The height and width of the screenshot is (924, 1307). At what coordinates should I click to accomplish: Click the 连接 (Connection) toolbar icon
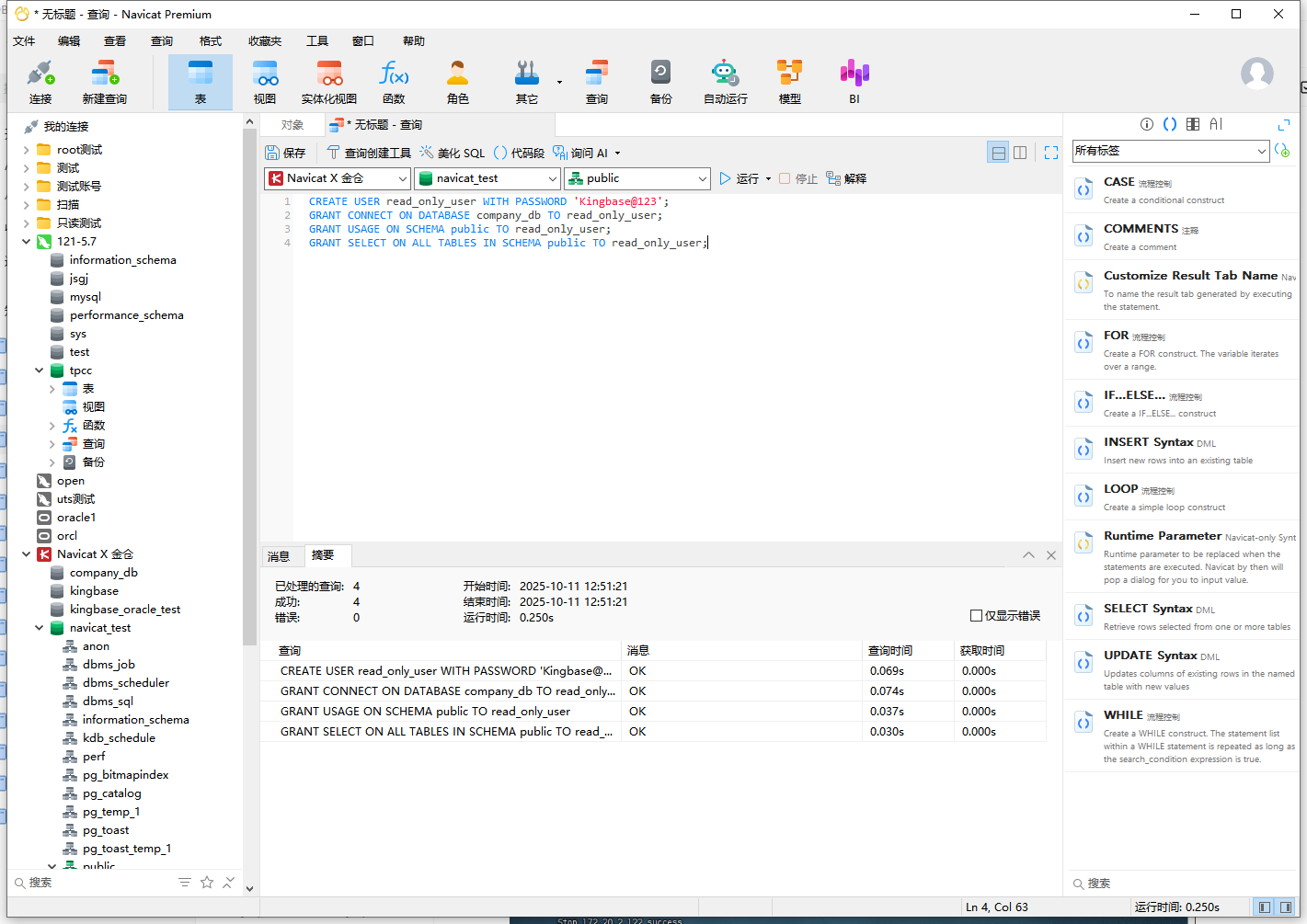pyautogui.click(x=40, y=82)
